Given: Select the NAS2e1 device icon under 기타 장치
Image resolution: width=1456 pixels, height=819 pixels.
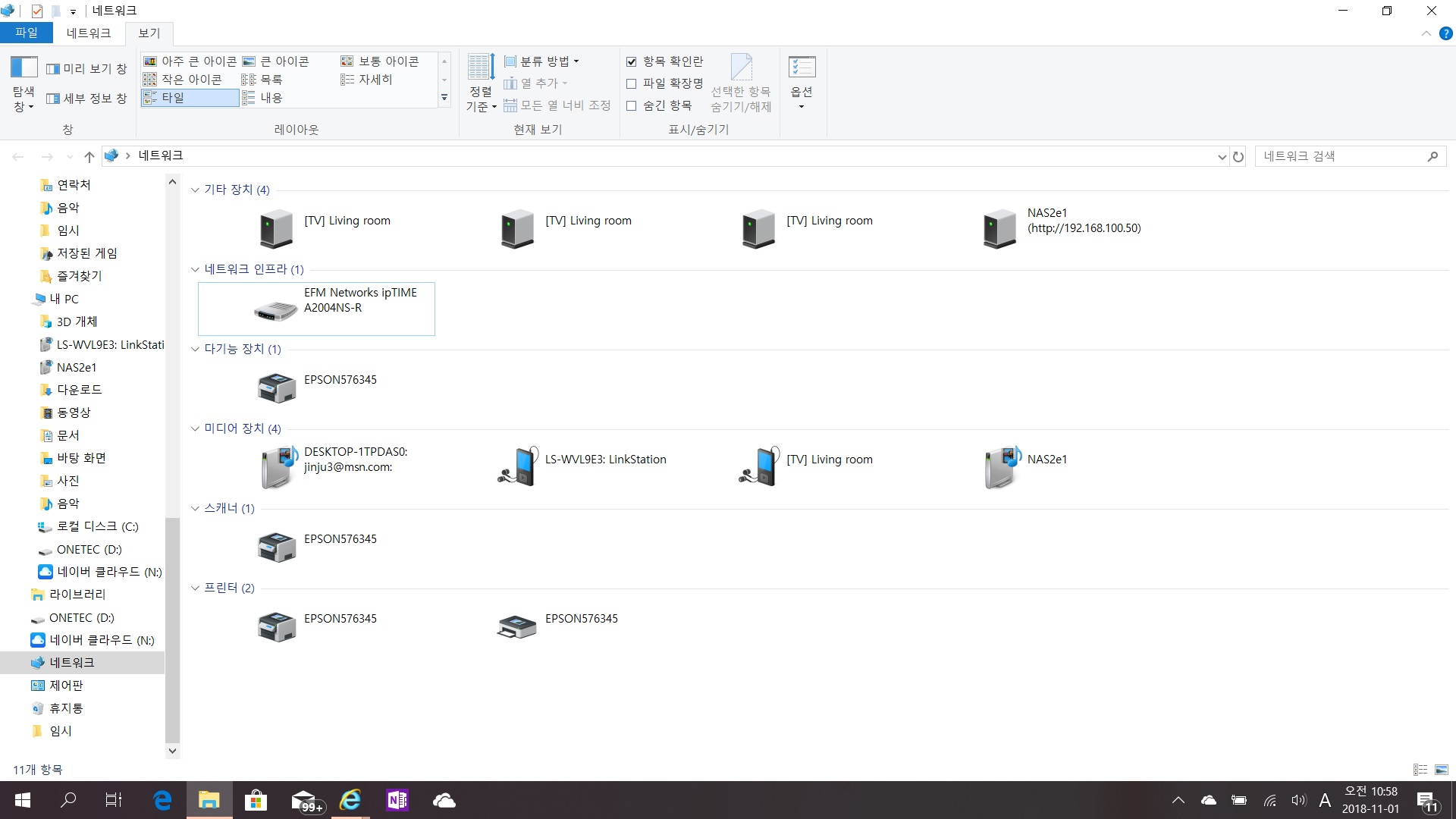Looking at the screenshot, I should 999,228.
